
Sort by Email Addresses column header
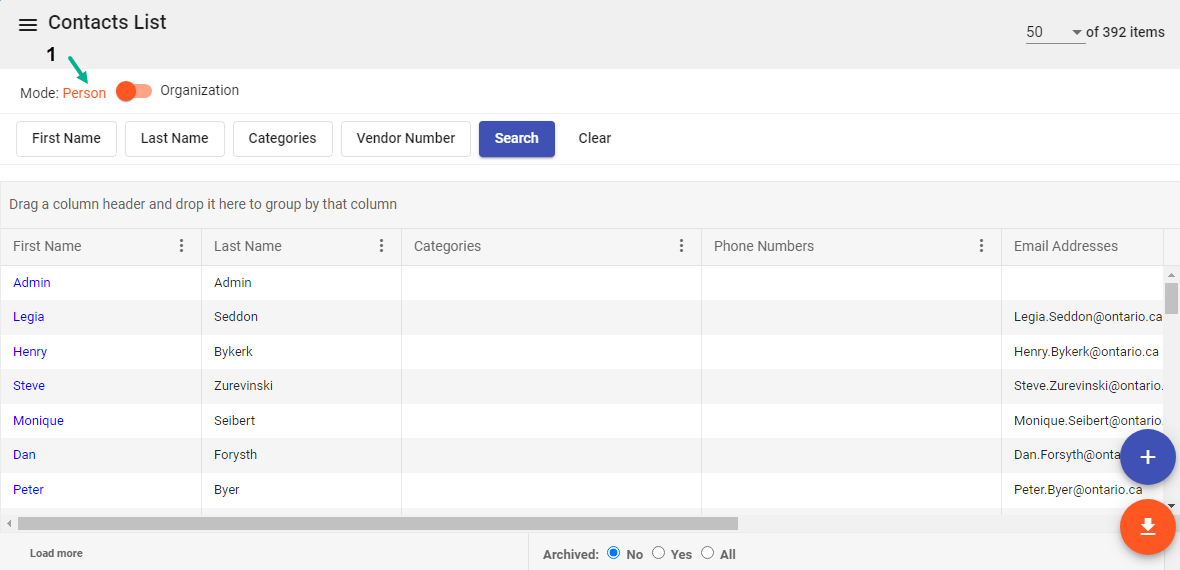[1065, 246]
